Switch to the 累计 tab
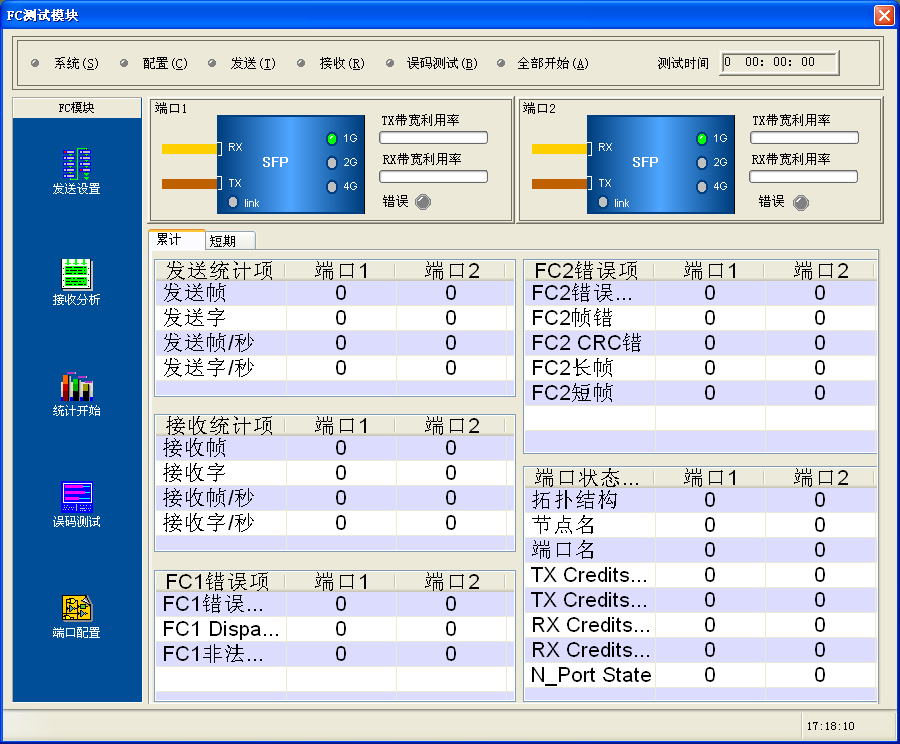This screenshot has width=900, height=744. tap(177, 239)
